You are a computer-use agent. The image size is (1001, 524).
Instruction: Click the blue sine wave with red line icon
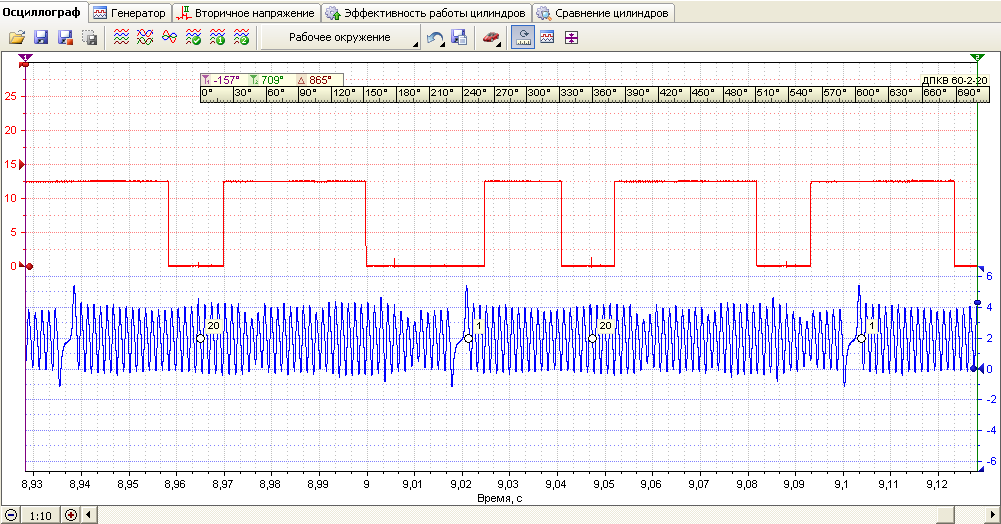169,38
